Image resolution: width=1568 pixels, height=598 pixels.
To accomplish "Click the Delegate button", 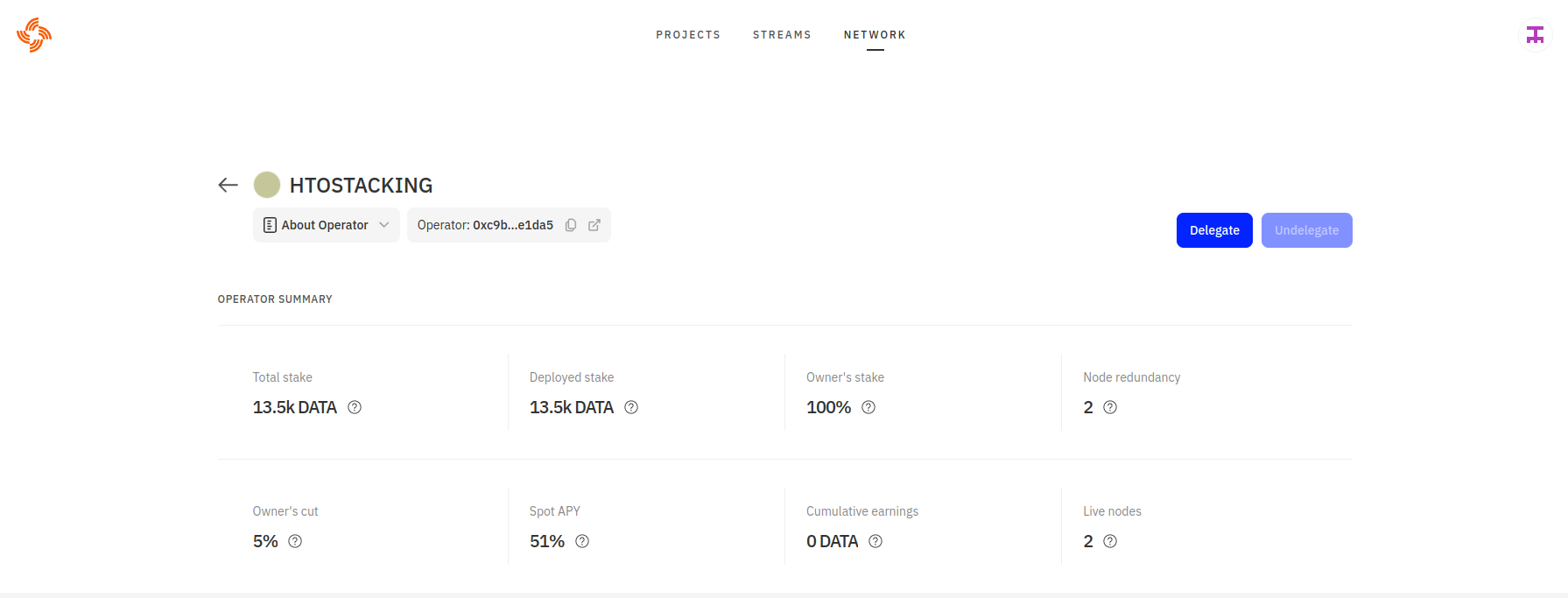I will [x=1214, y=230].
